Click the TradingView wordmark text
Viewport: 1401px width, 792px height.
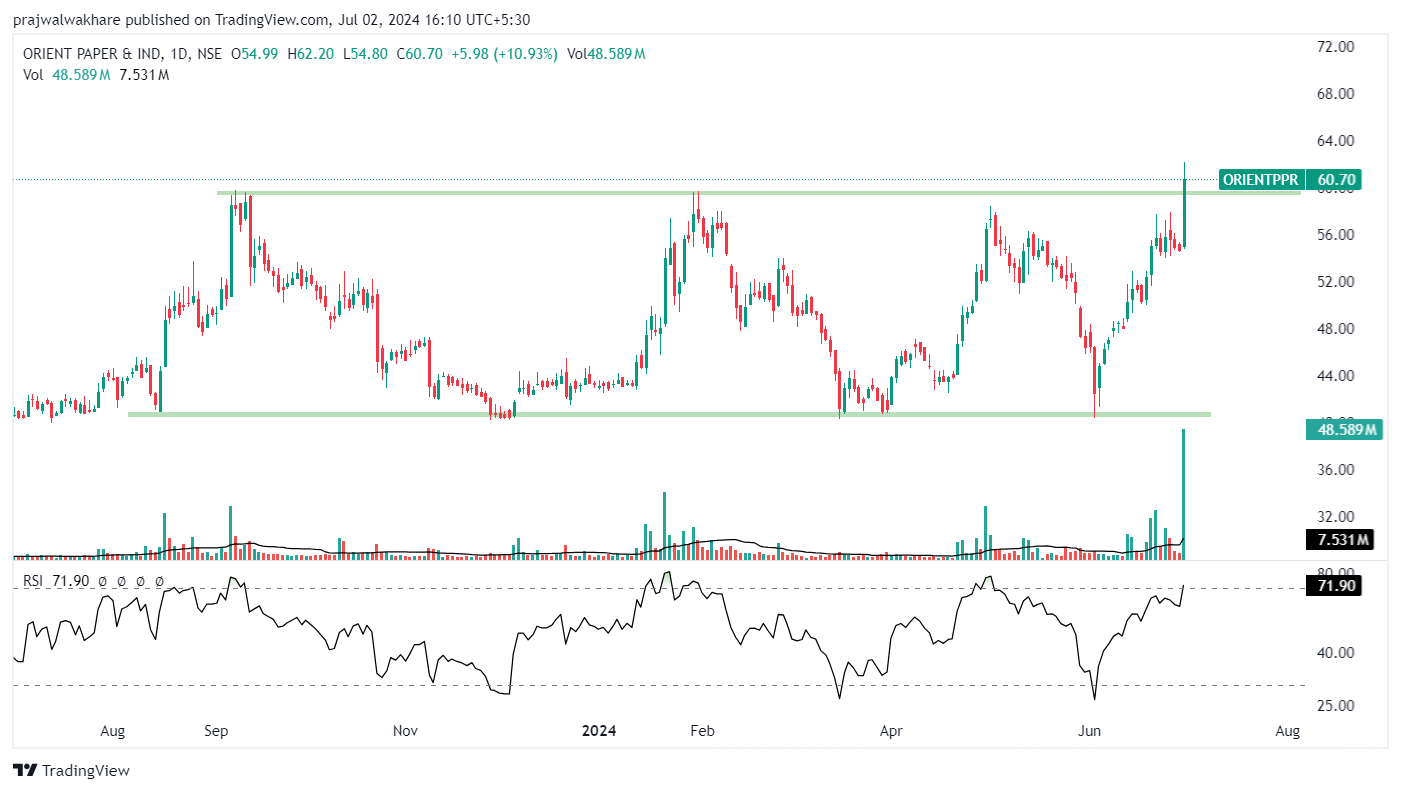point(86,770)
